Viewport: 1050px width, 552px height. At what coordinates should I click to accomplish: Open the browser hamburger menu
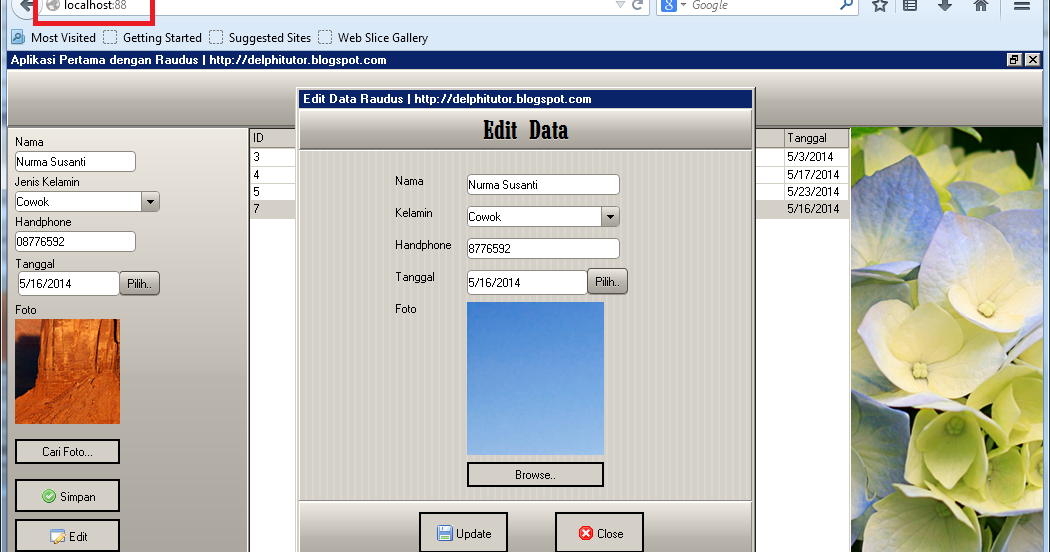pyautogui.click(x=1022, y=5)
